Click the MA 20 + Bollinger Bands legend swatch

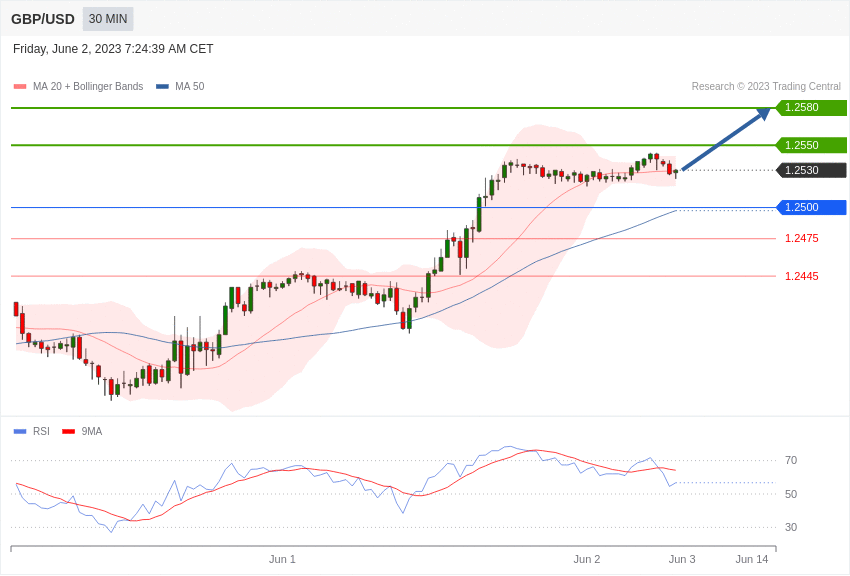[20, 86]
